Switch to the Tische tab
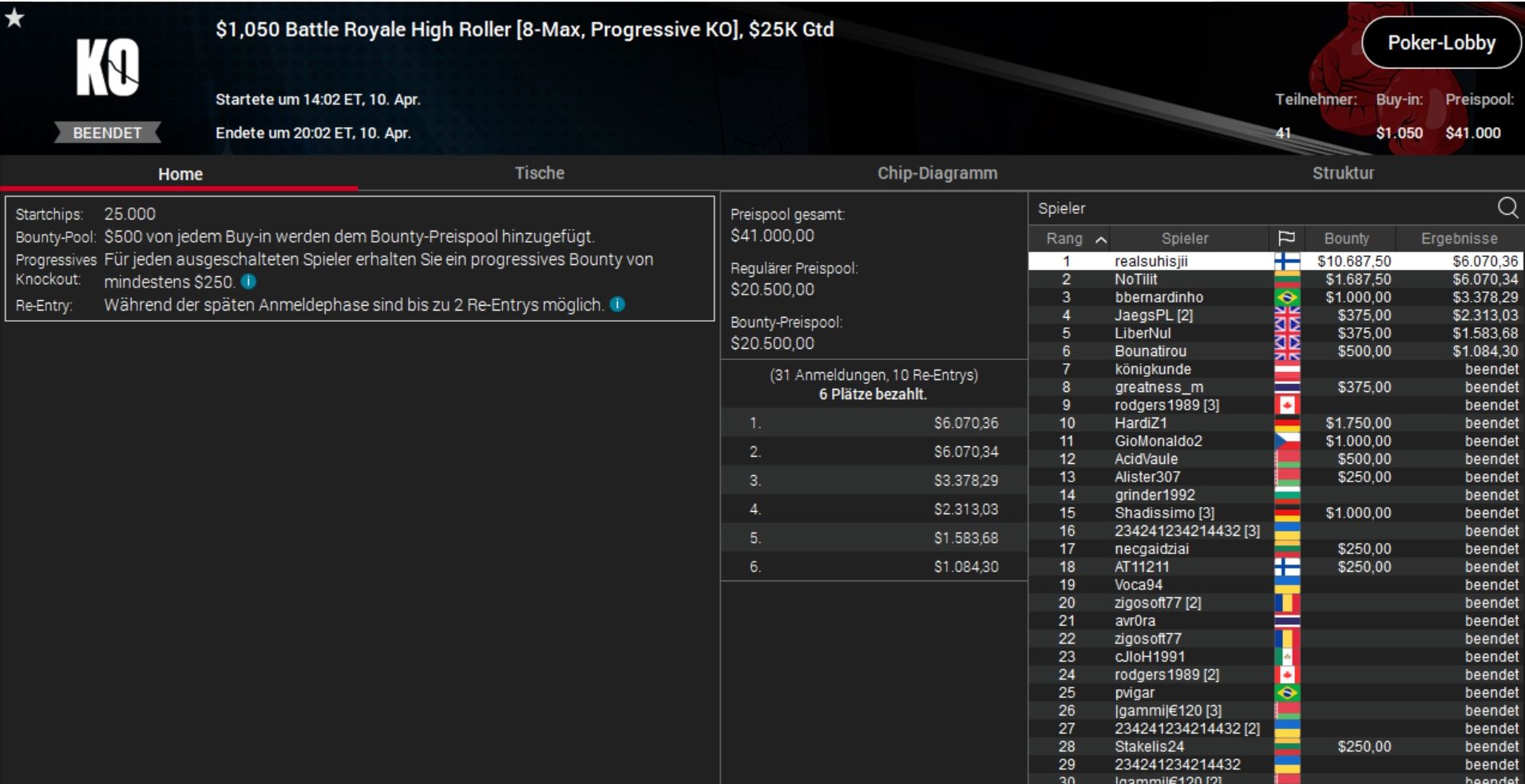Image resolution: width=1525 pixels, height=784 pixels. coord(539,173)
